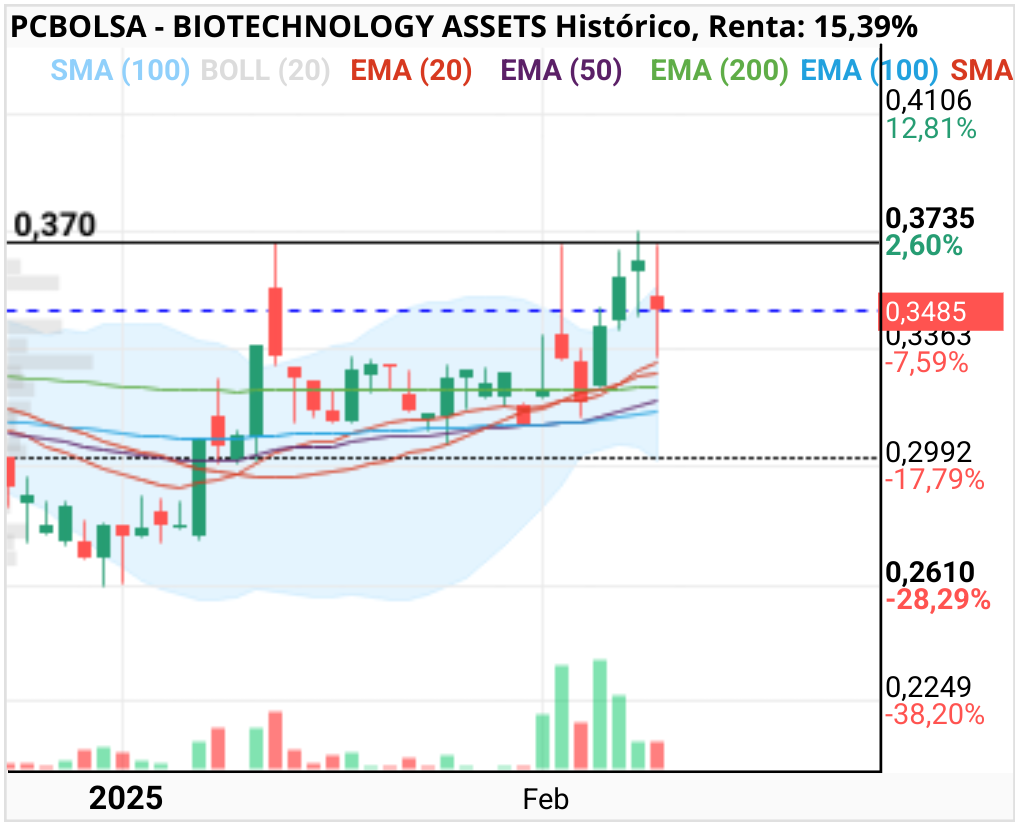Click the 0,3735 price axis value
This screenshot has height=826, width=1019.
tap(930, 218)
